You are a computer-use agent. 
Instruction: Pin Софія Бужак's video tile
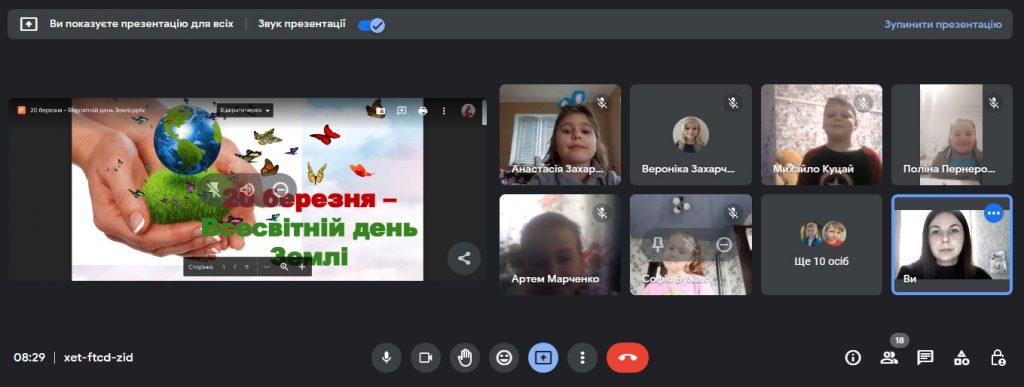click(658, 244)
